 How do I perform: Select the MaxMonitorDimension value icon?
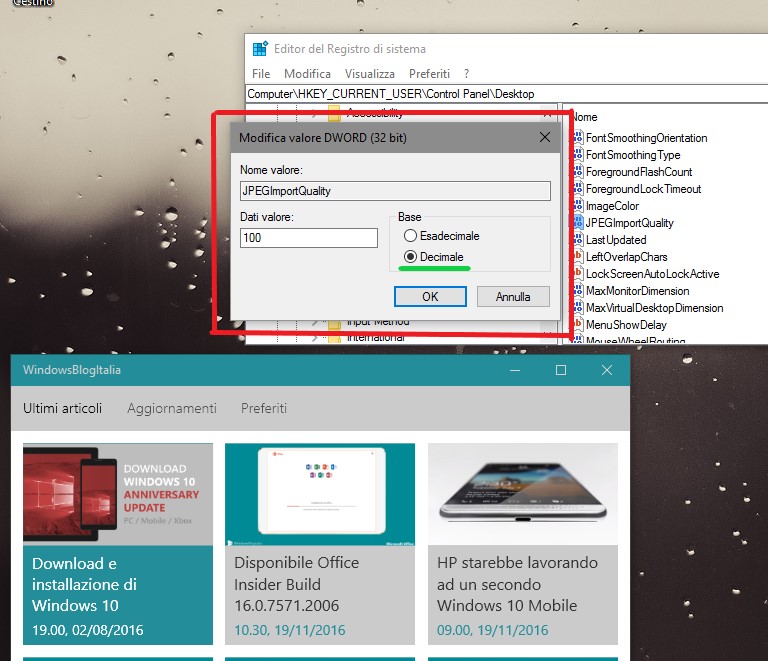point(578,291)
